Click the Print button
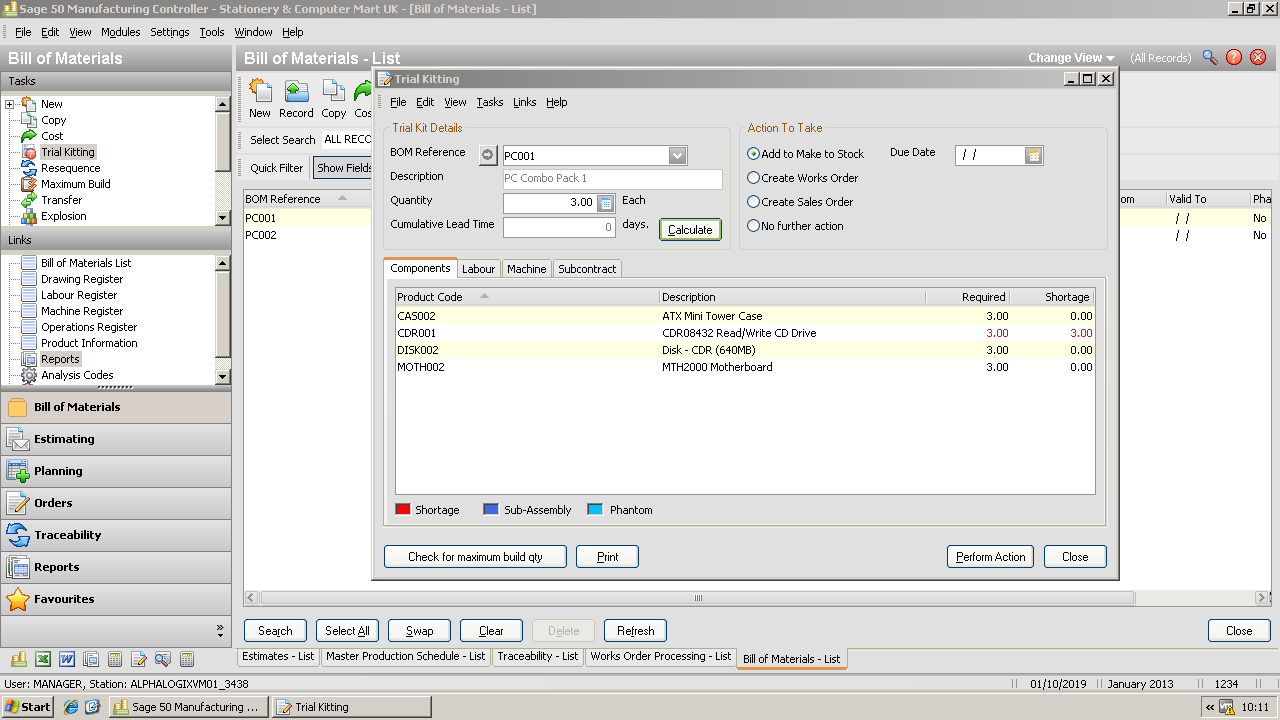The width and height of the screenshot is (1280, 720). [x=607, y=557]
